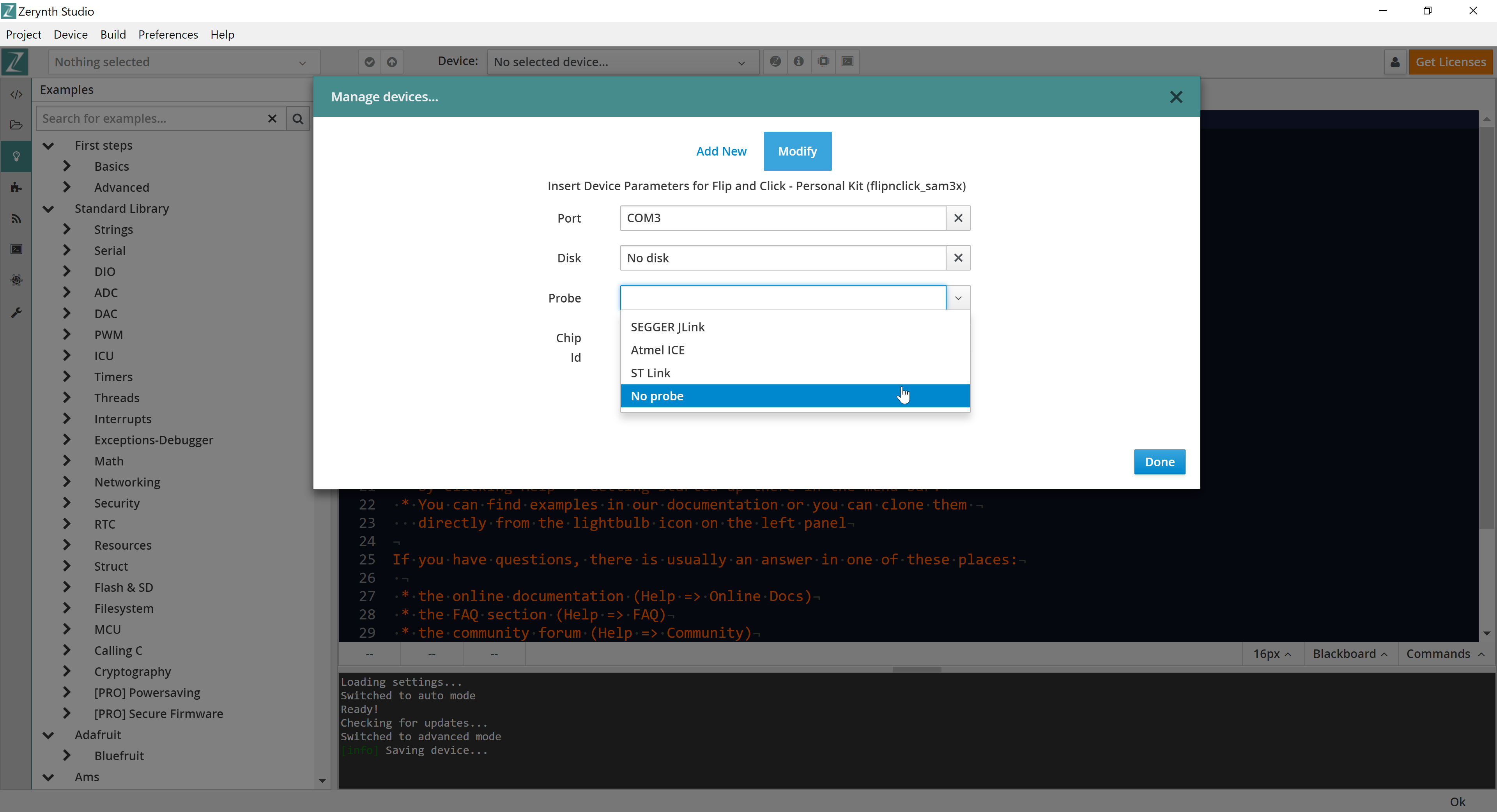1497x812 pixels.
Task: Open the Blackboard theme selector
Action: coord(1350,654)
